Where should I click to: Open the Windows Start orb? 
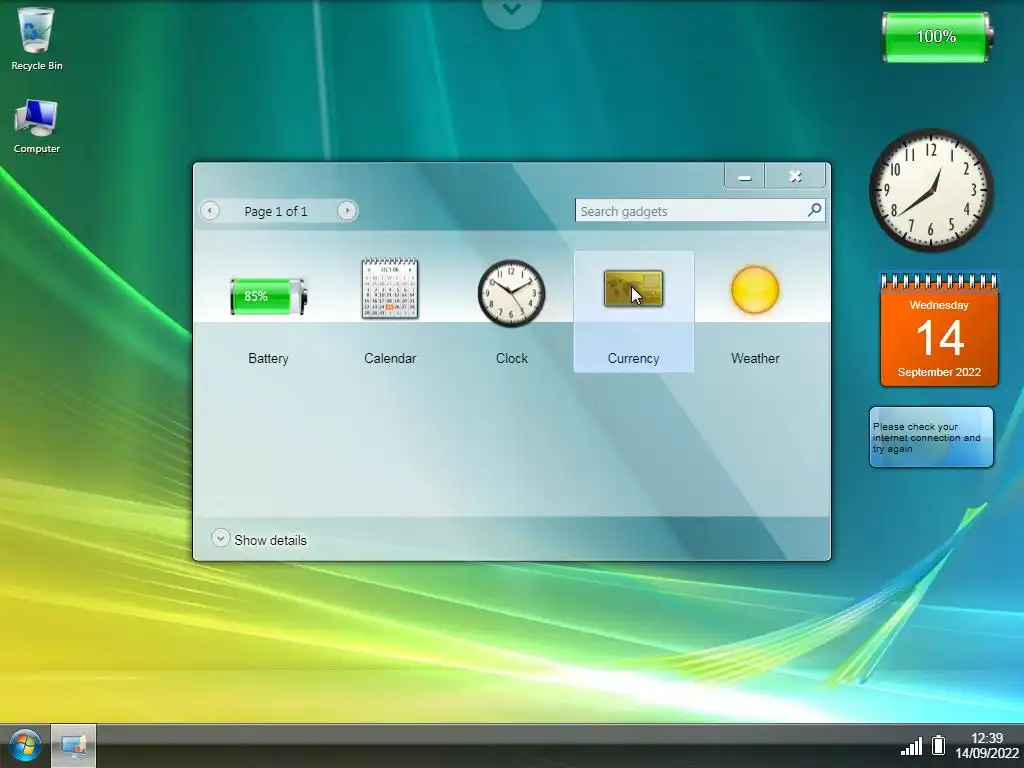click(25, 745)
